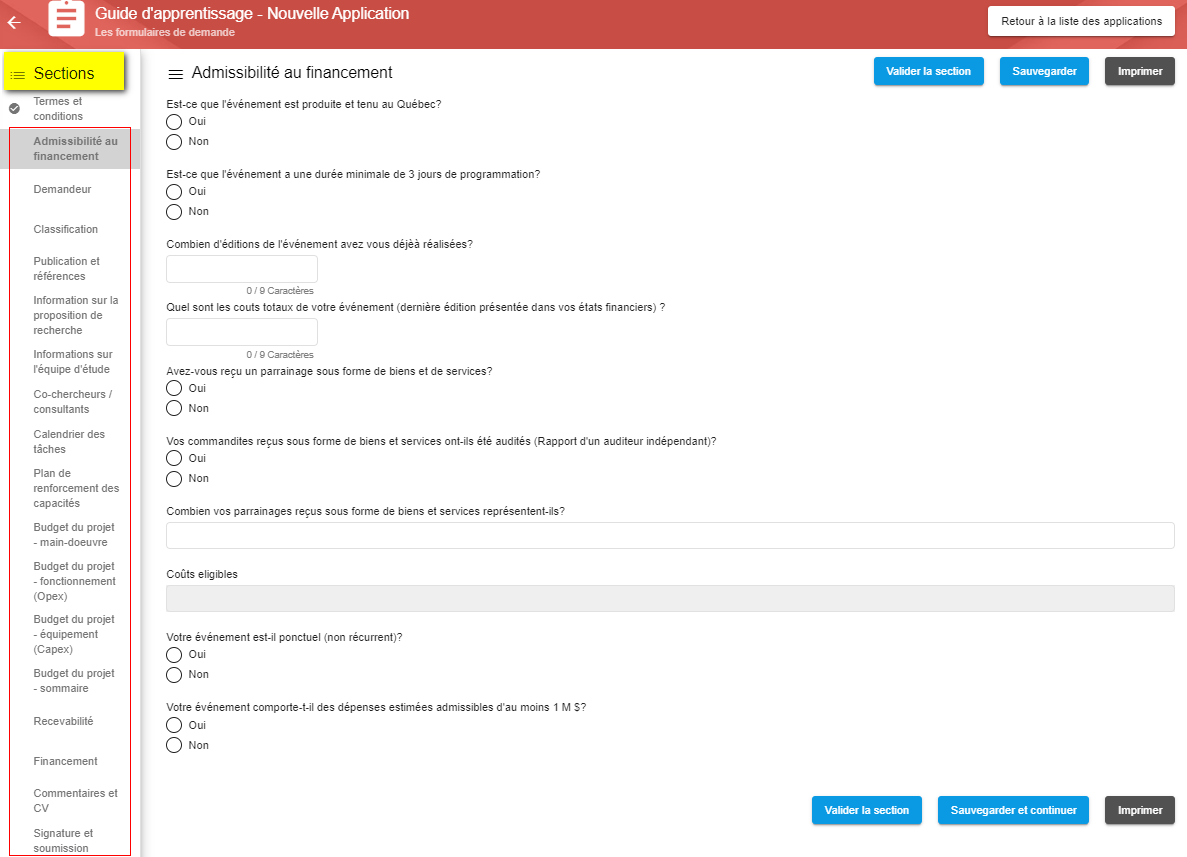This screenshot has width=1187, height=857.
Task: Open Publication et références section
Action: point(67,269)
